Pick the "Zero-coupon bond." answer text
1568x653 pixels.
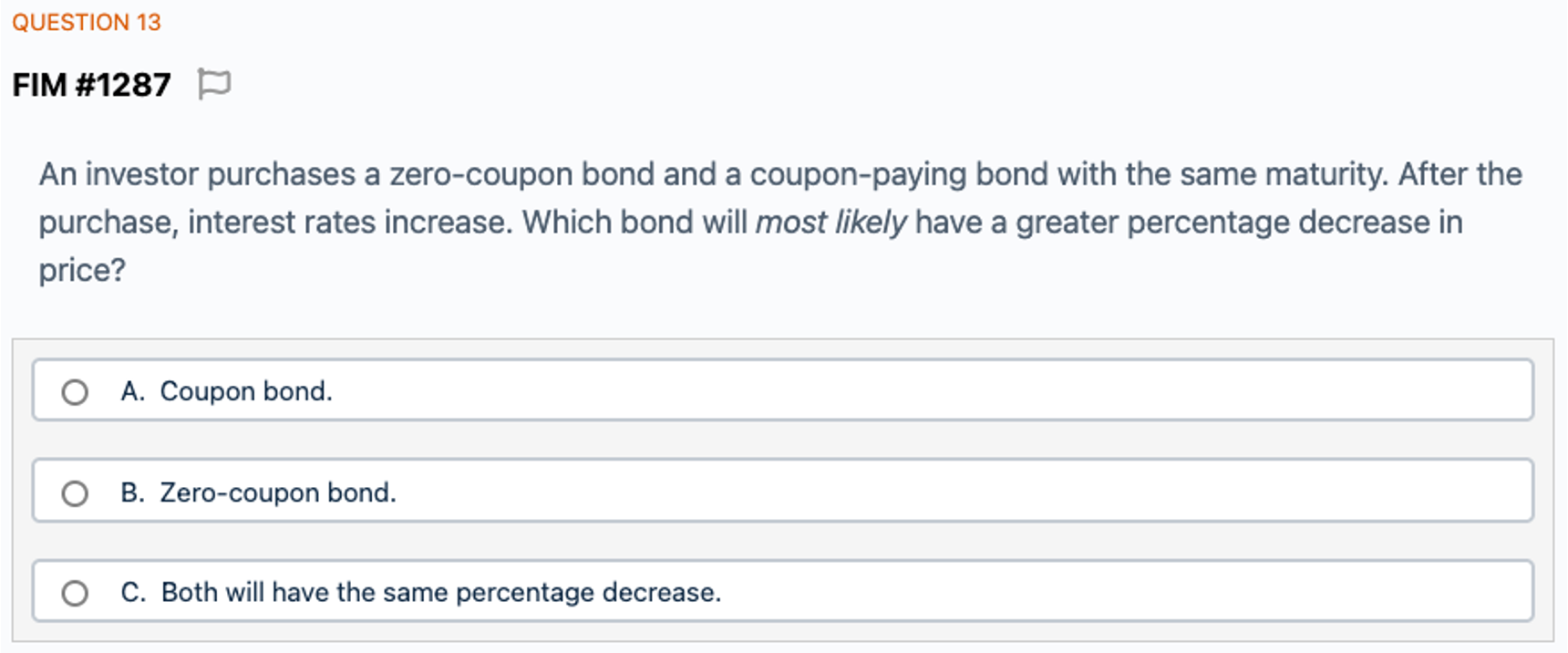[x=278, y=492]
